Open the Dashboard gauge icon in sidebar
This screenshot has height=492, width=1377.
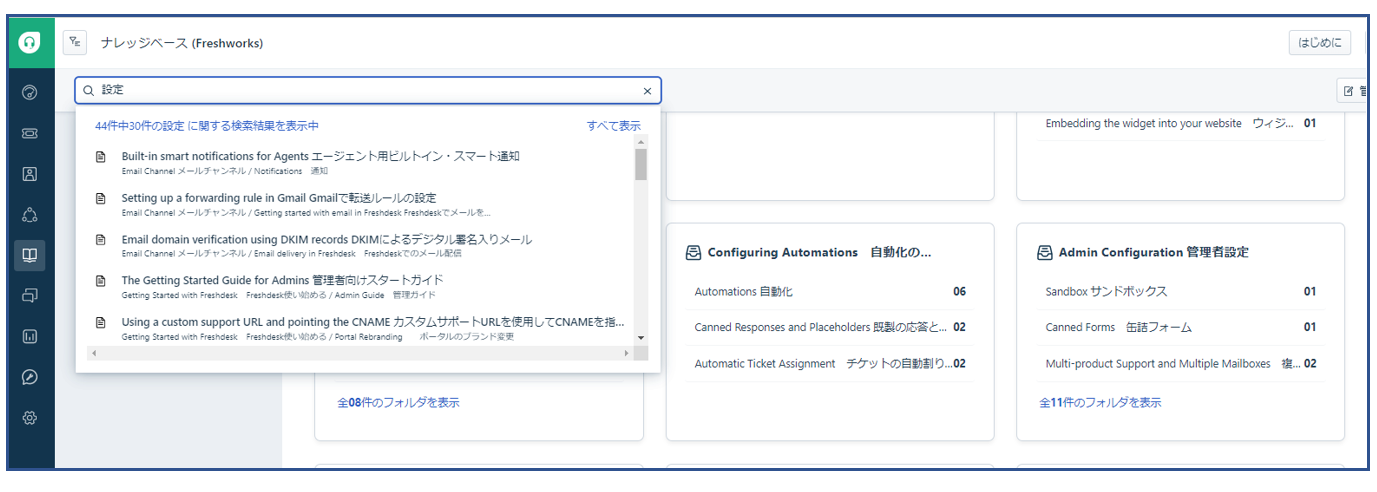[30, 93]
